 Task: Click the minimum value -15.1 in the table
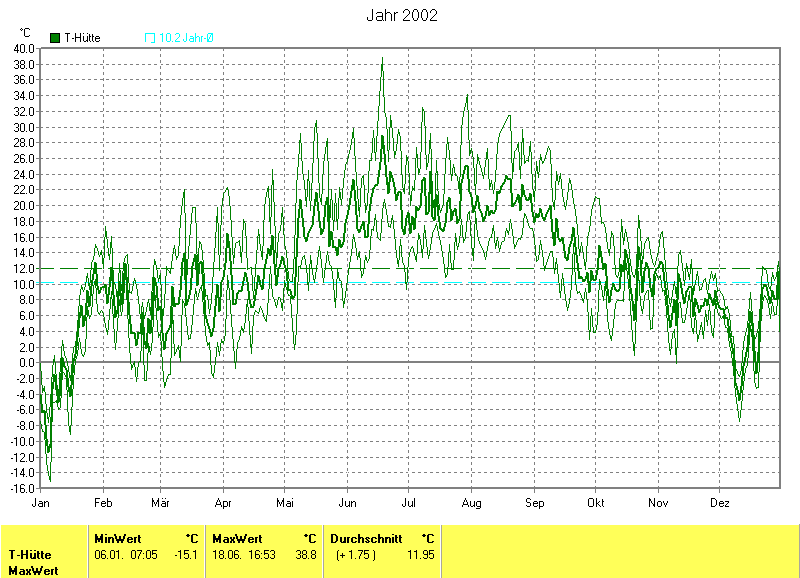[186, 555]
